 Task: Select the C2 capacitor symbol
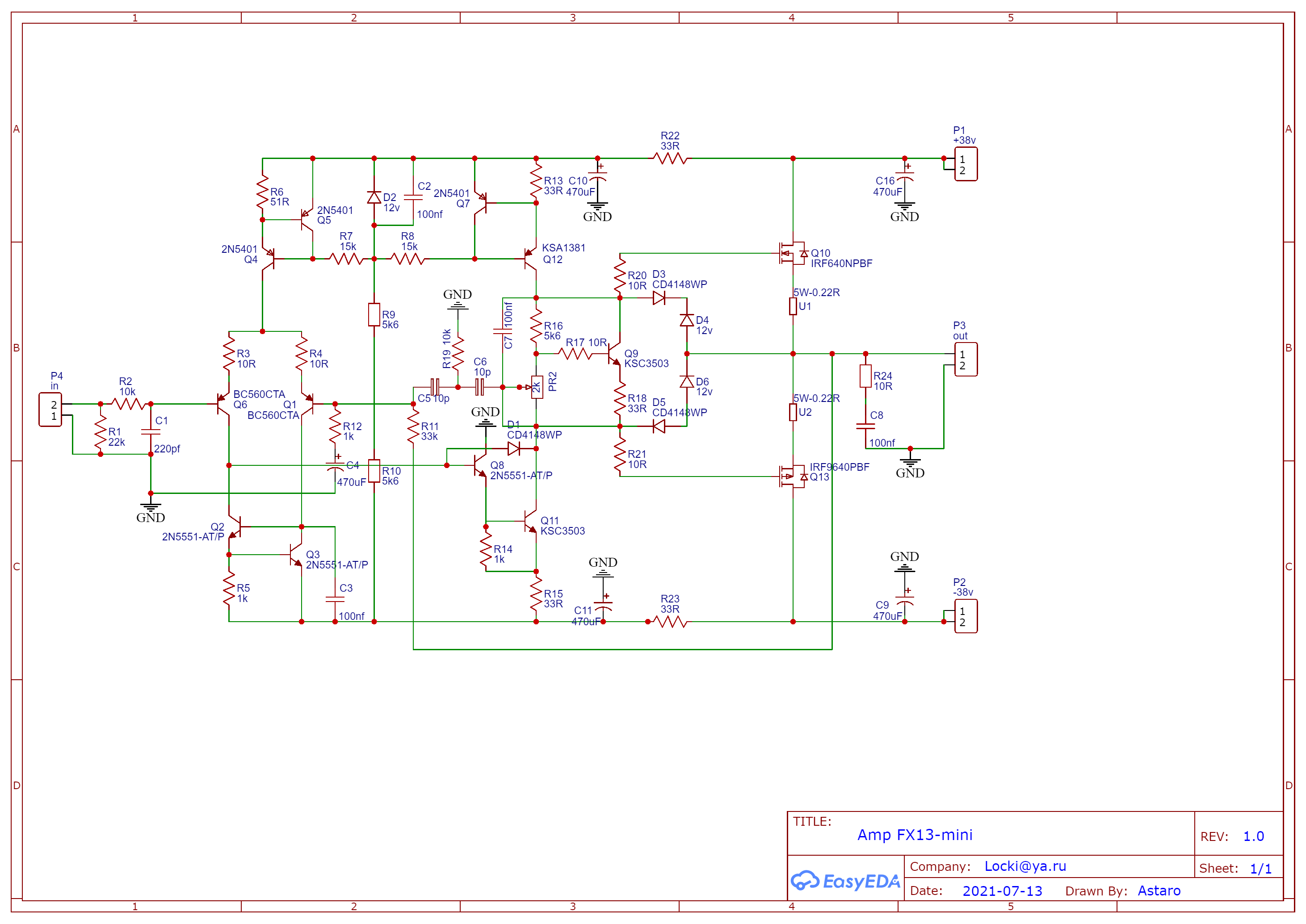tap(413, 197)
